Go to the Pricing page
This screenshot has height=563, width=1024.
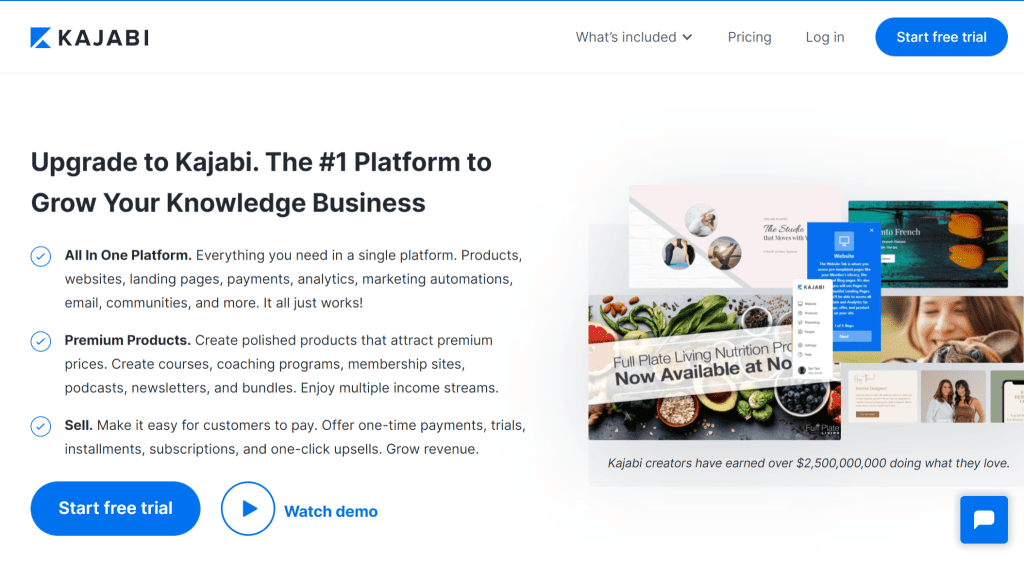coord(749,37)
